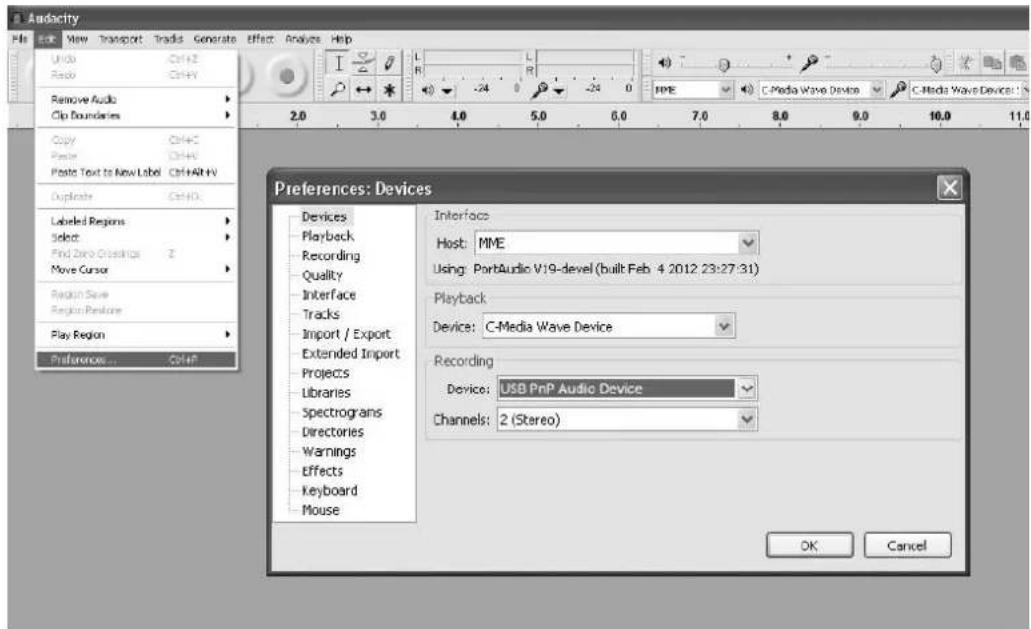This screenshot has width=1031, height=629.
Task: Click the toolbar recording device combo box
Action: 969,89
